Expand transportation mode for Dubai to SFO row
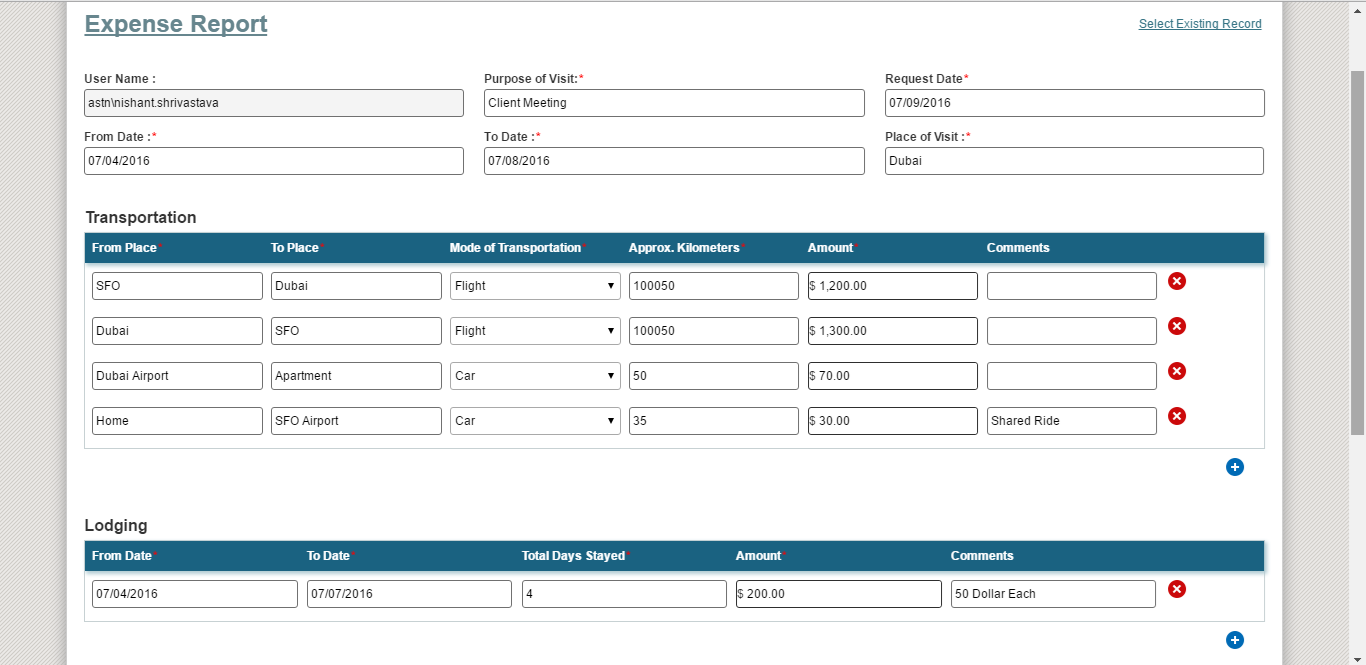The width and height of the screenshot is (1366, 665). pyautogui.click(x=535, y=331)
